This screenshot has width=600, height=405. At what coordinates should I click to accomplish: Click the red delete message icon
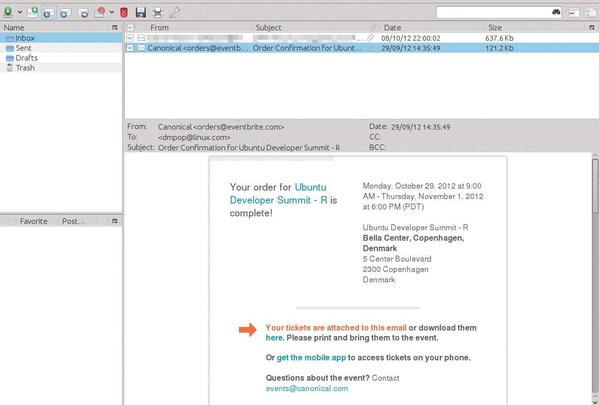tap(124, 13)
